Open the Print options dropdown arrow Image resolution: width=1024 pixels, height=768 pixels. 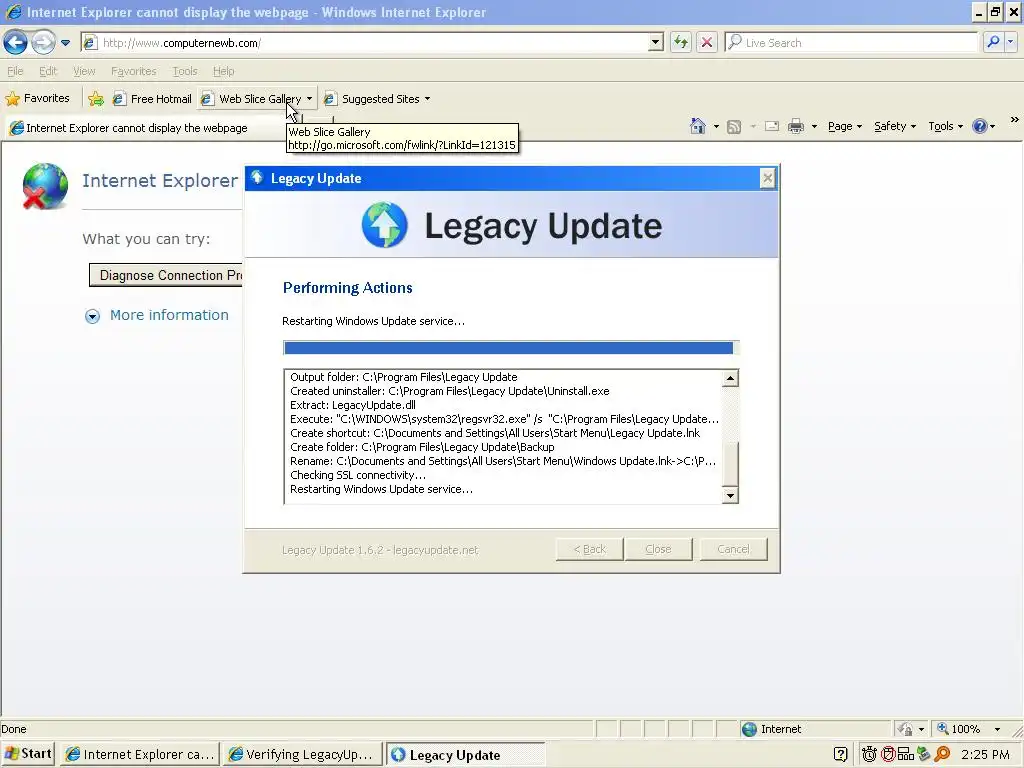(814, 127)
